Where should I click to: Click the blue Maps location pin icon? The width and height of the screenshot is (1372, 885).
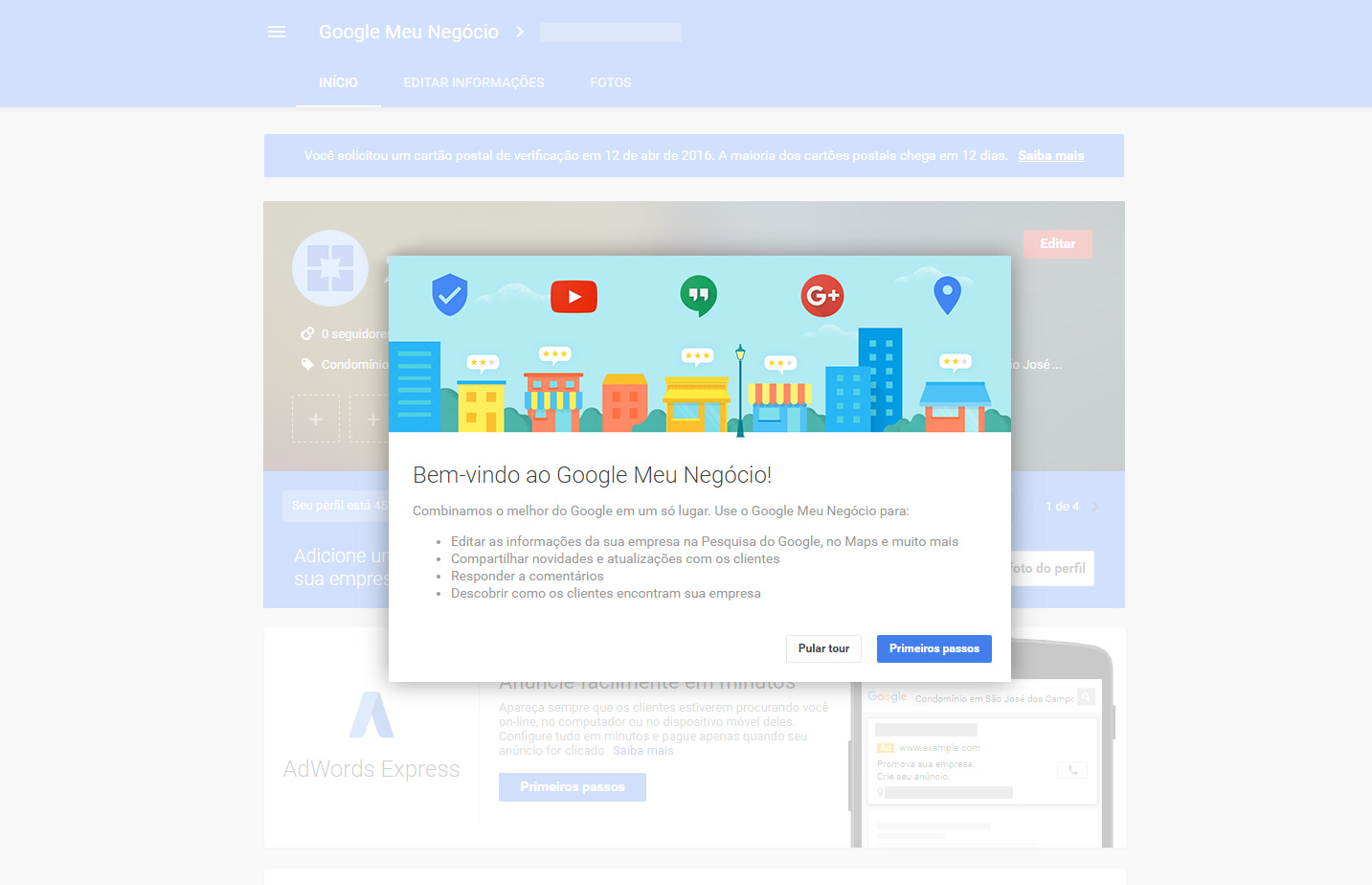(x=947, y=295)
